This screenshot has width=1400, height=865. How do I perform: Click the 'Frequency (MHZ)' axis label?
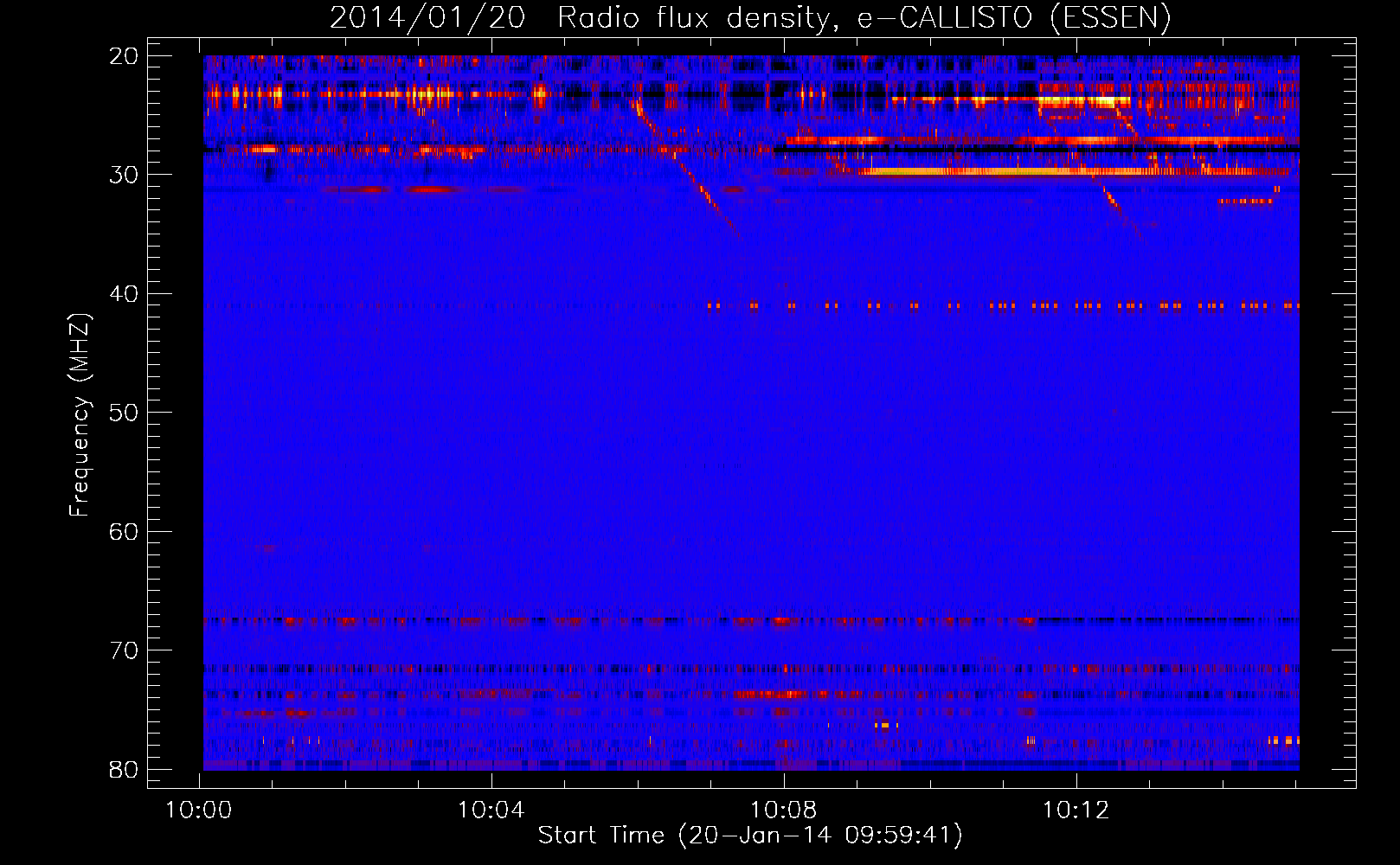[x=80, y=414]
